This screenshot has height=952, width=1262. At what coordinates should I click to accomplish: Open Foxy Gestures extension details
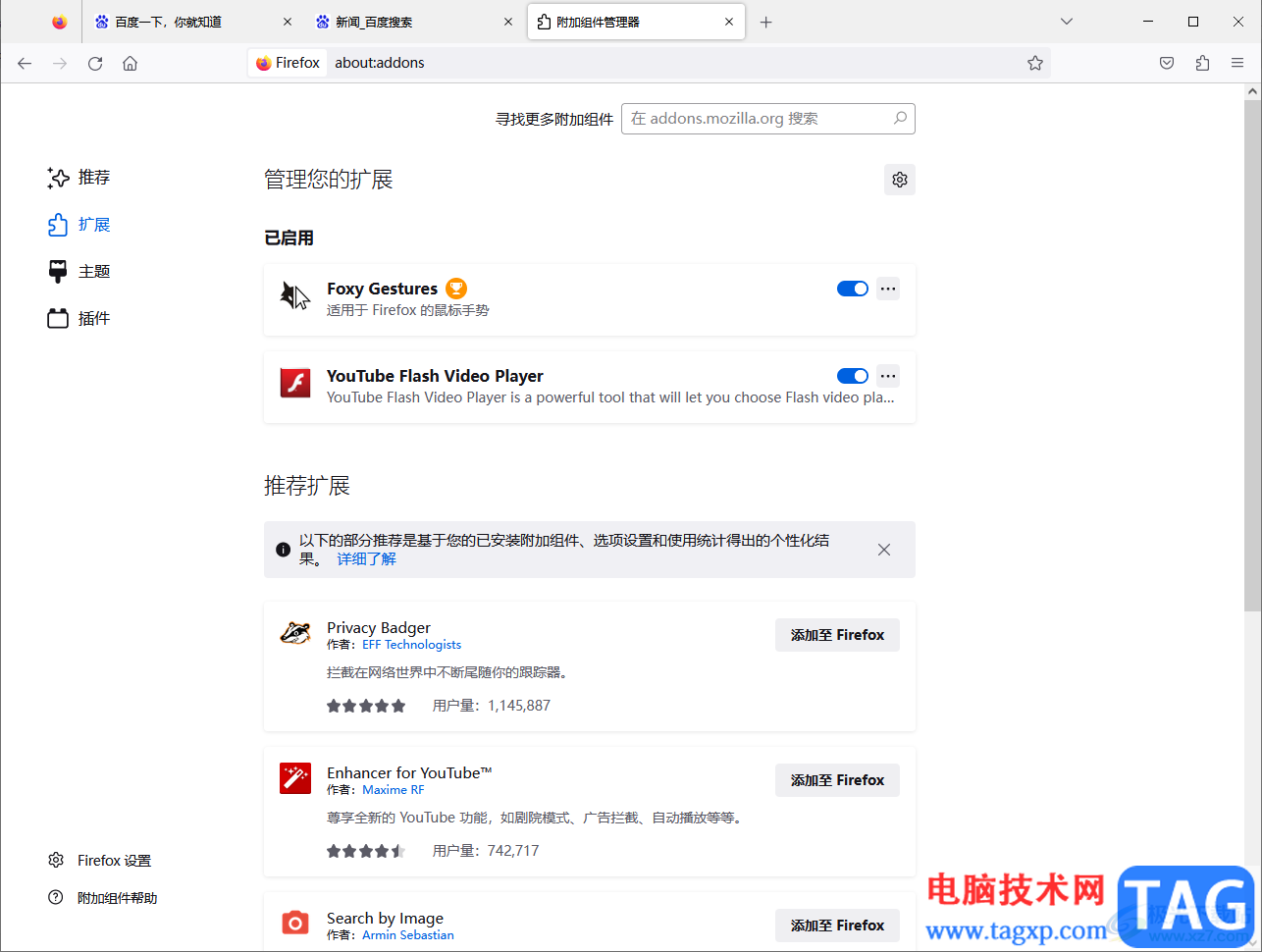[x=590, y=299]
